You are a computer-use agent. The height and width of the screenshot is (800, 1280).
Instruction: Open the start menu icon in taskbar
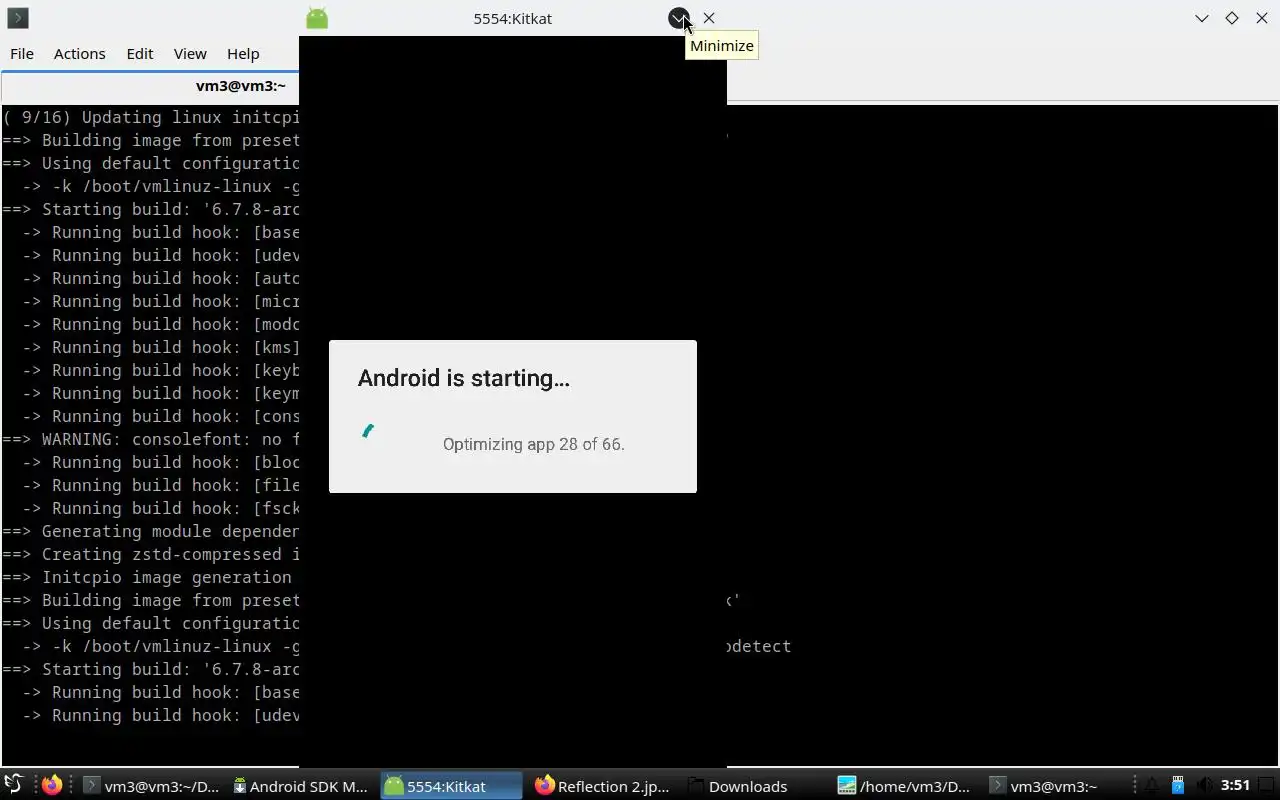click(14, 785)
